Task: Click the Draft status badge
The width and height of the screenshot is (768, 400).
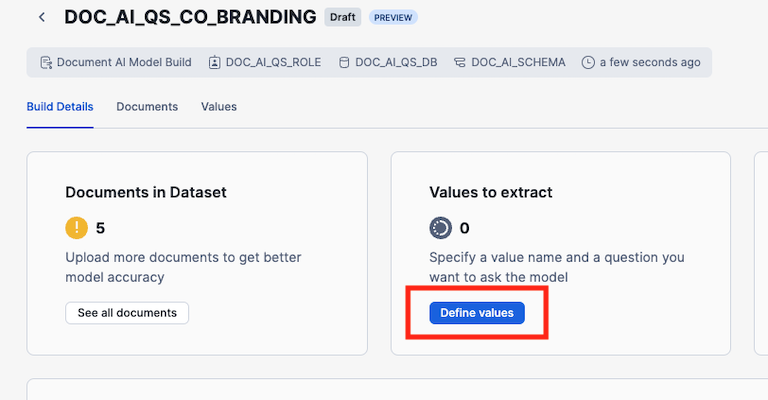Action: click(342, 17)
